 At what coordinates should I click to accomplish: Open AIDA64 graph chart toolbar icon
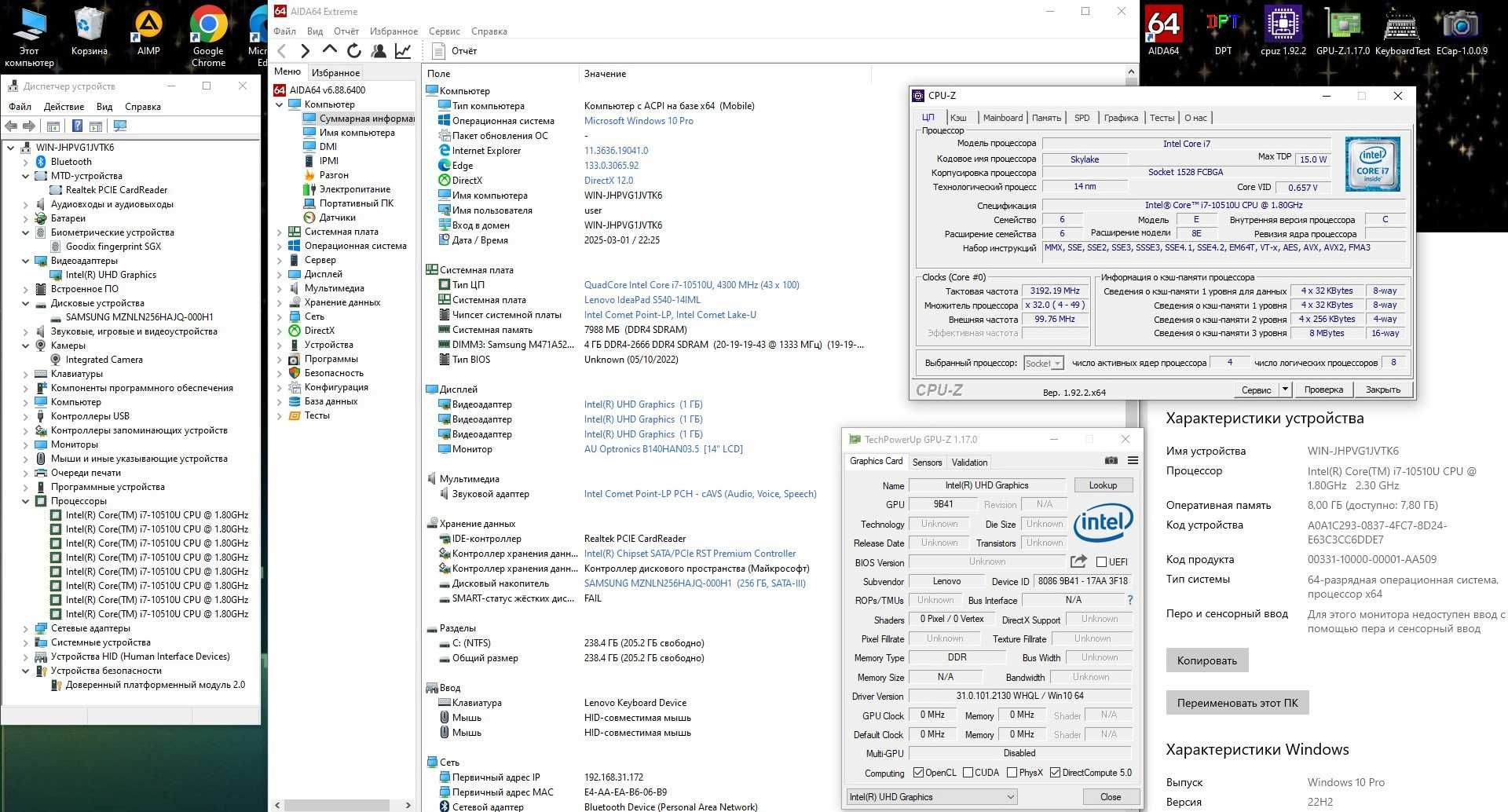tap(403, 51)
